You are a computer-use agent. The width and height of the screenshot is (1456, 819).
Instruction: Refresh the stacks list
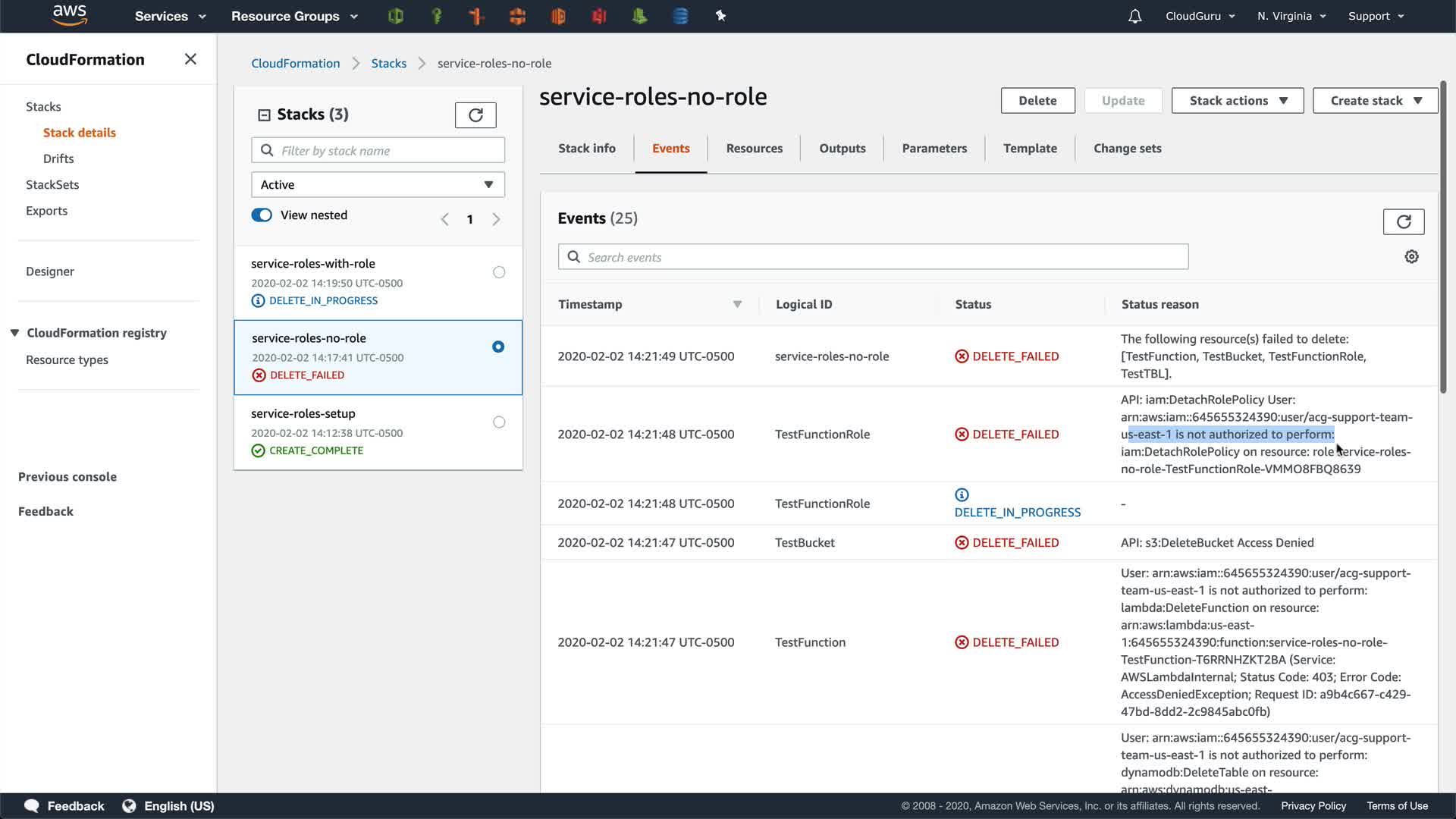click(x=475, y=115)
